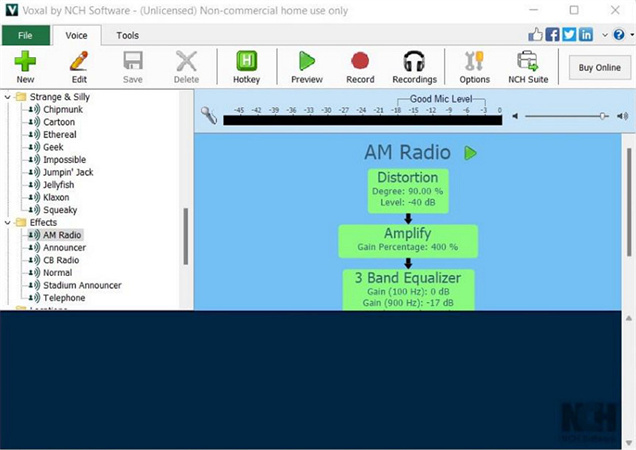636x450 pixels.
Task: Select the AM Radio voice
Action: tap(62, 235)
